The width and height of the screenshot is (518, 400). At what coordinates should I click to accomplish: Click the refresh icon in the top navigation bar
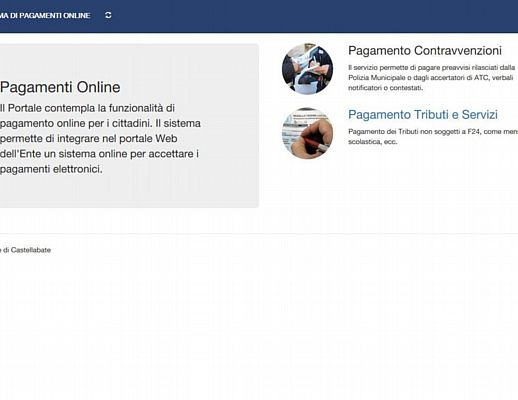(x=108, y=15)
